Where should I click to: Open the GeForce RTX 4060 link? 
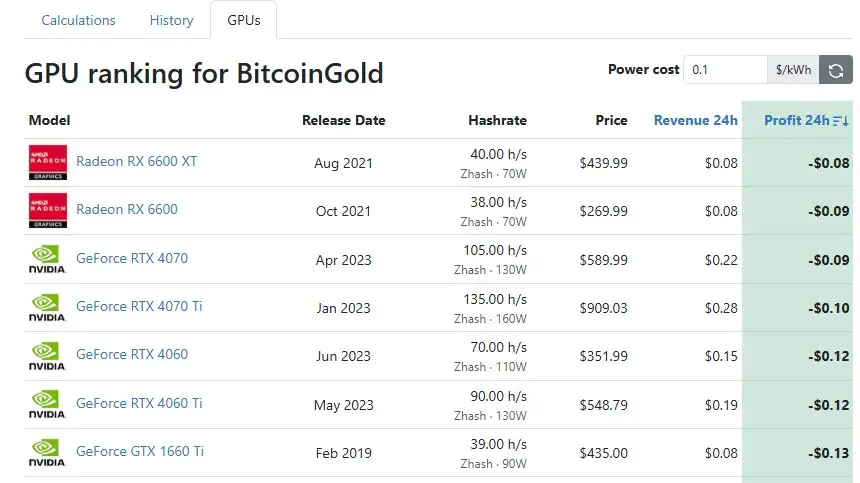132,354
